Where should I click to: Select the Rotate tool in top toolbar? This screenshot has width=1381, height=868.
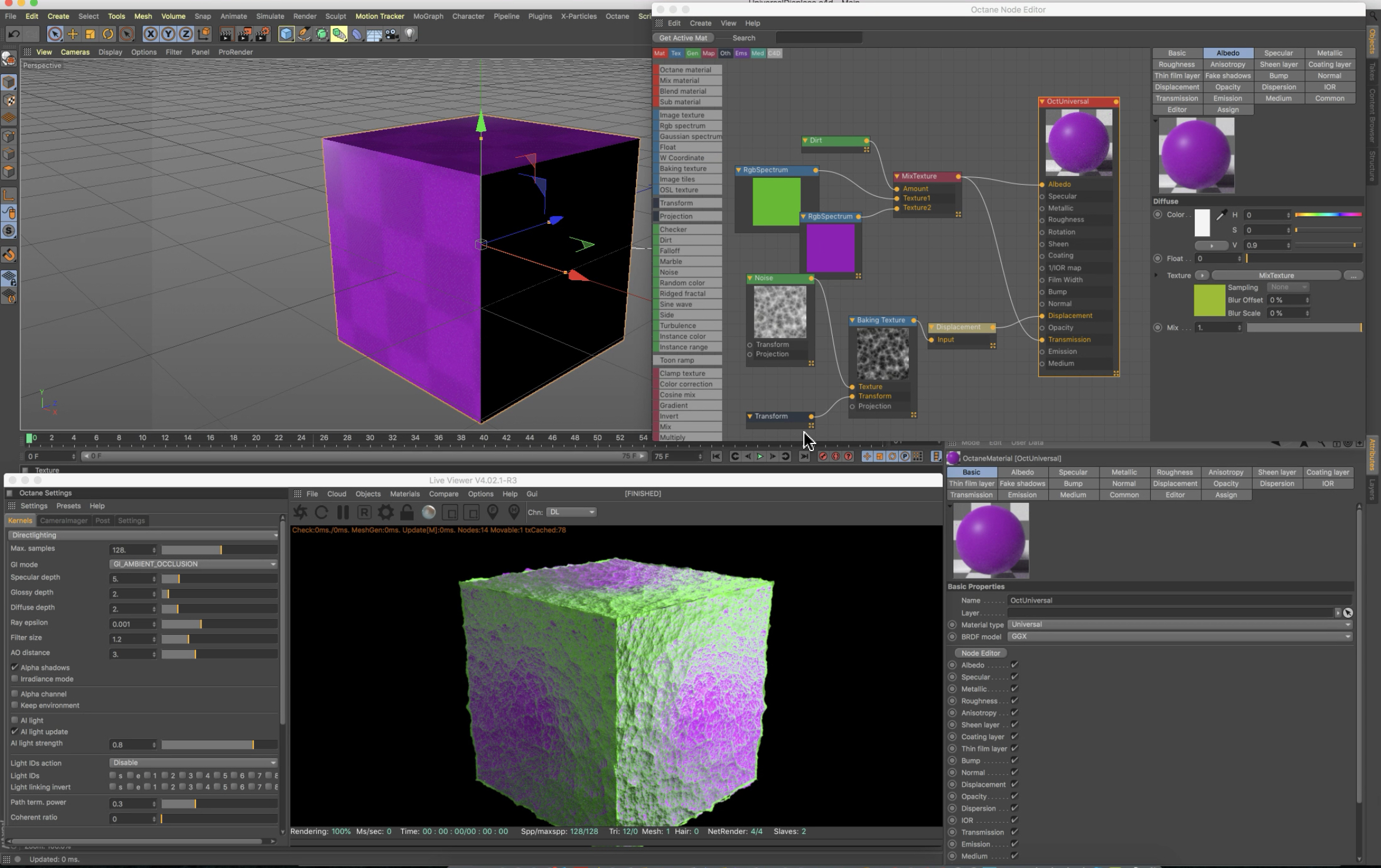point(108,34)
